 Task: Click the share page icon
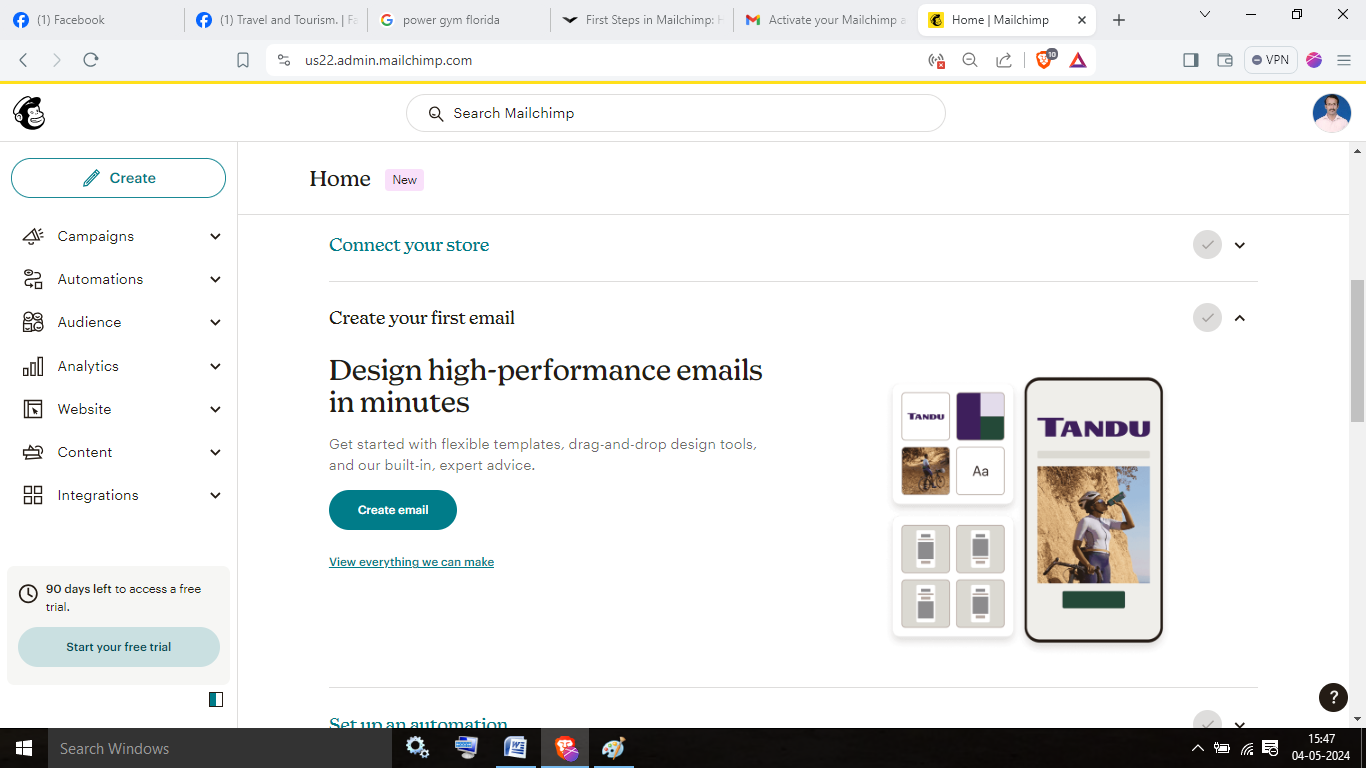point(1004,60)
